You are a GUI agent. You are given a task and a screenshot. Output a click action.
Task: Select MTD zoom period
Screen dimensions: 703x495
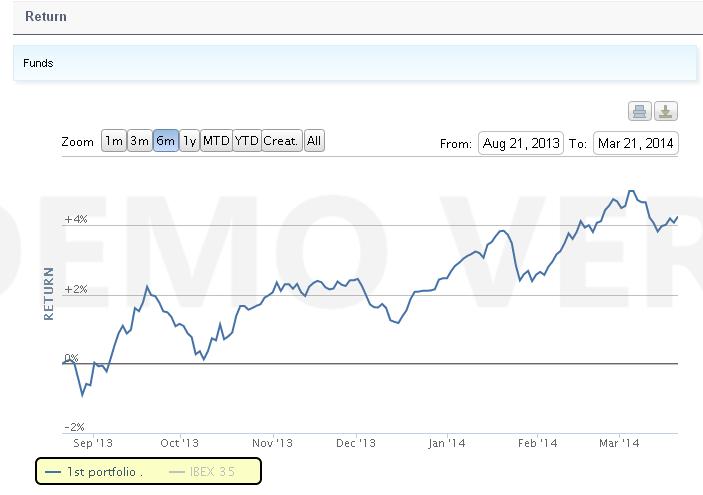pyautogui.click(x=216, y=141)
